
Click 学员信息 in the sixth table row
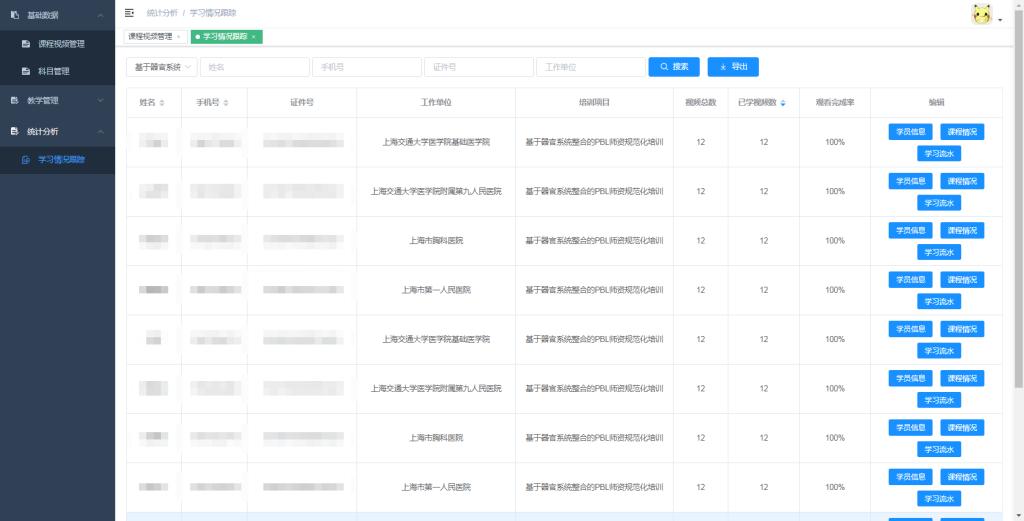tap(910, 378)
